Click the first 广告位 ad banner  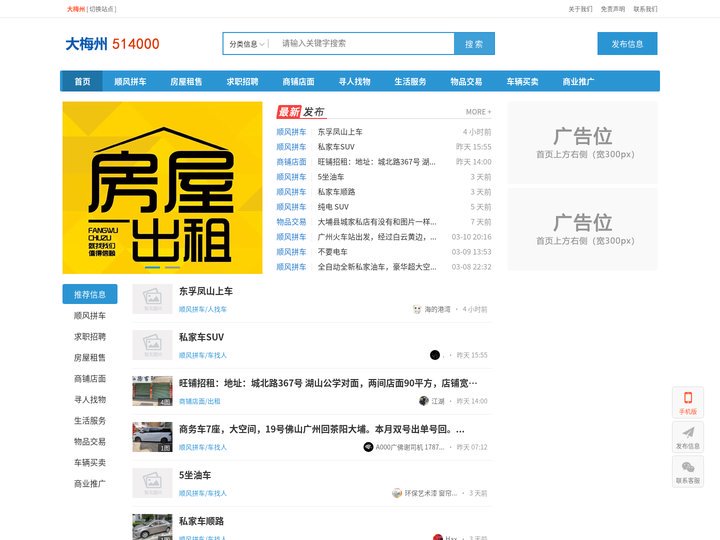point(583,143)
